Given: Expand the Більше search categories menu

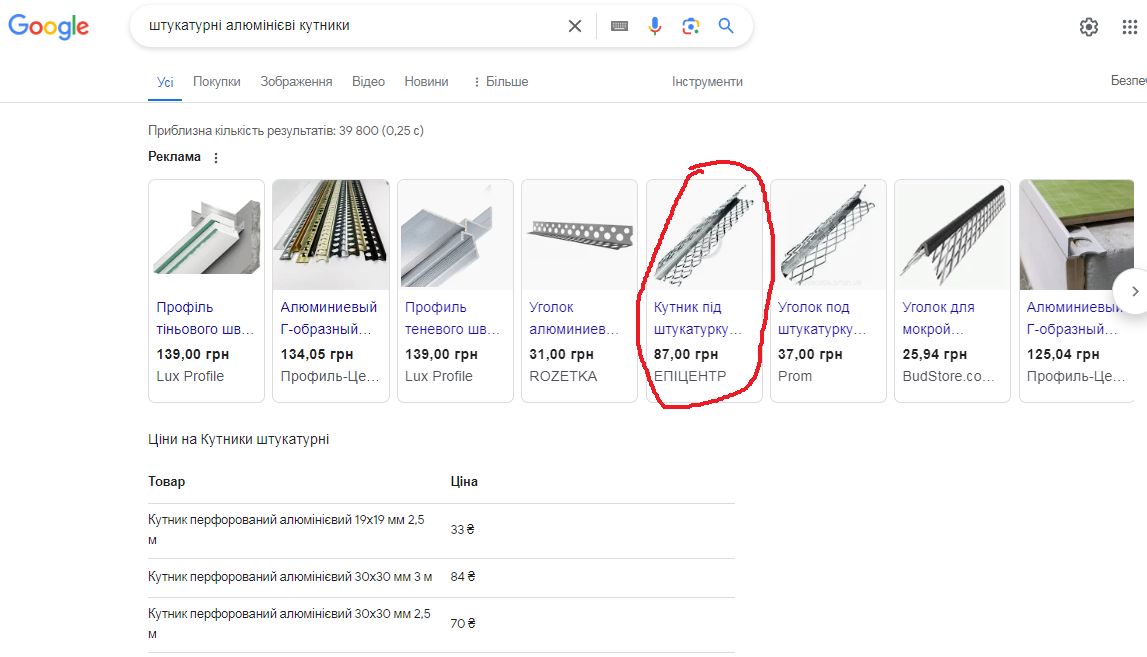Looking at the screenshot, I should point(501,81).
